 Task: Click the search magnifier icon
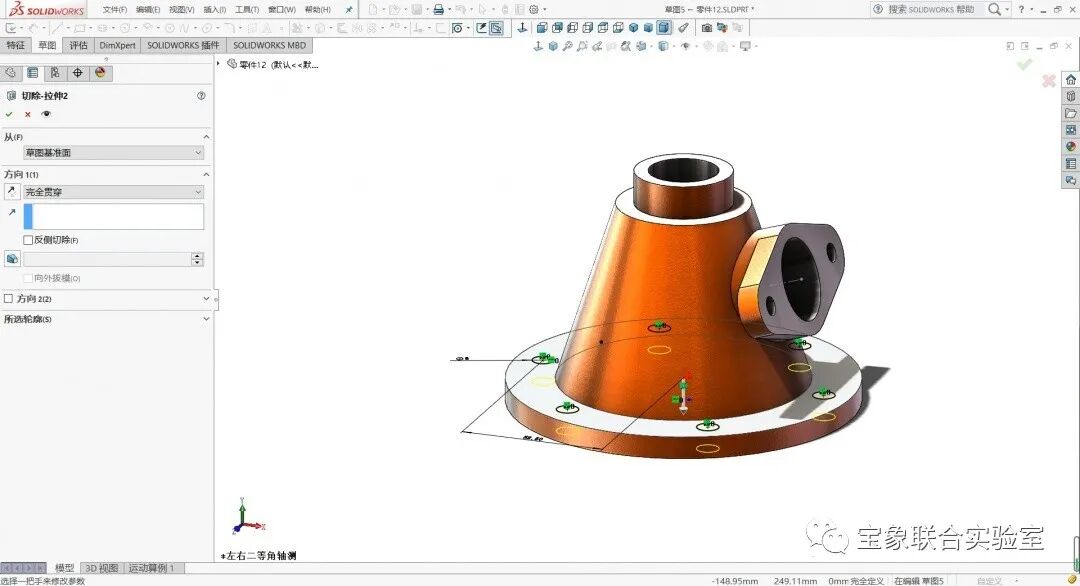coord(994,9)
